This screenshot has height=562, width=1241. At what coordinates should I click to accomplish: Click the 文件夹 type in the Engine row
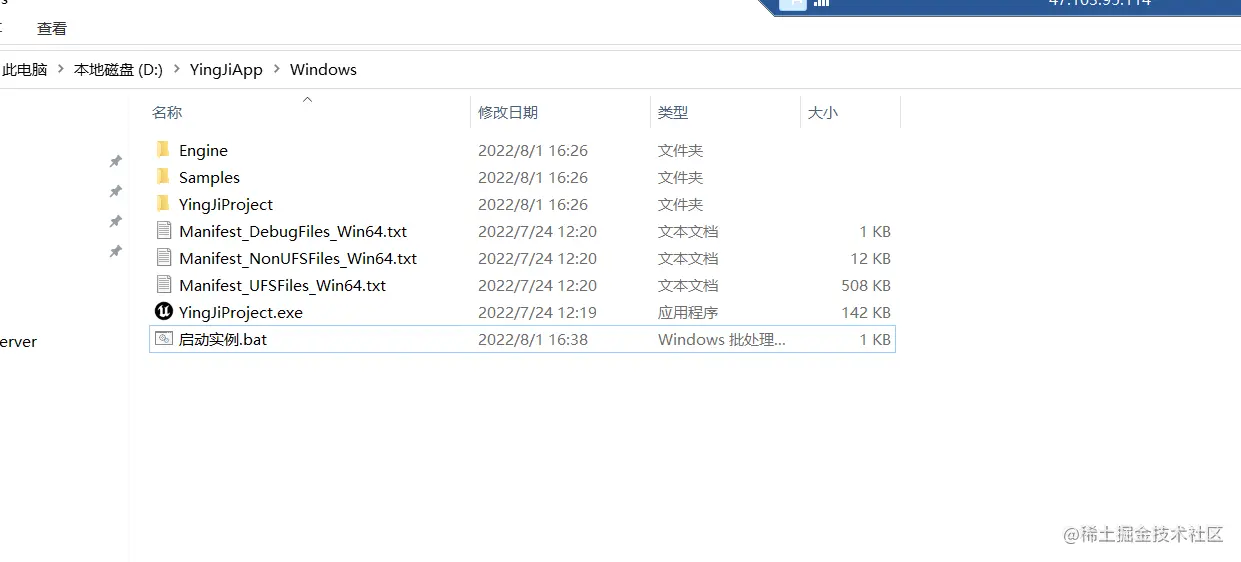[681, 150]
